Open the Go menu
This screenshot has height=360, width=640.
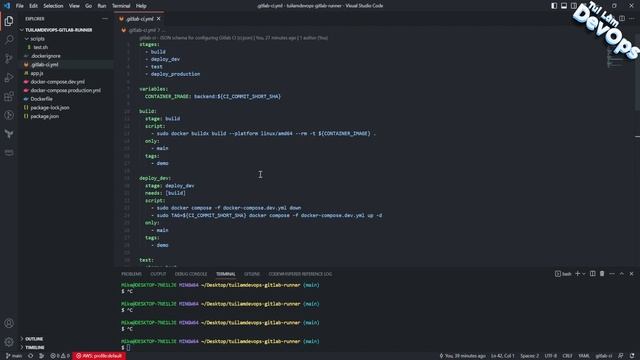click(89, 6)
